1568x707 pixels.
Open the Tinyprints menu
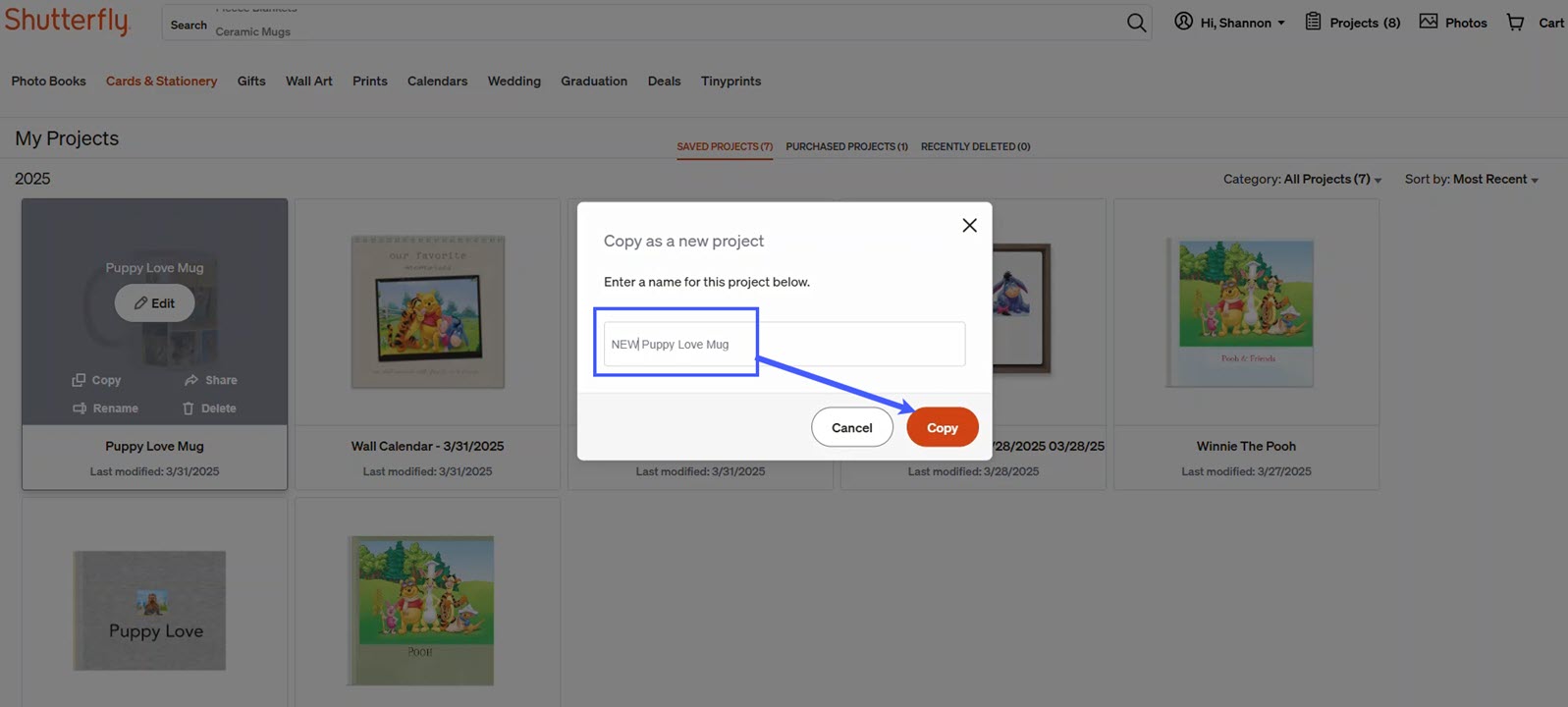click(730, 82)
